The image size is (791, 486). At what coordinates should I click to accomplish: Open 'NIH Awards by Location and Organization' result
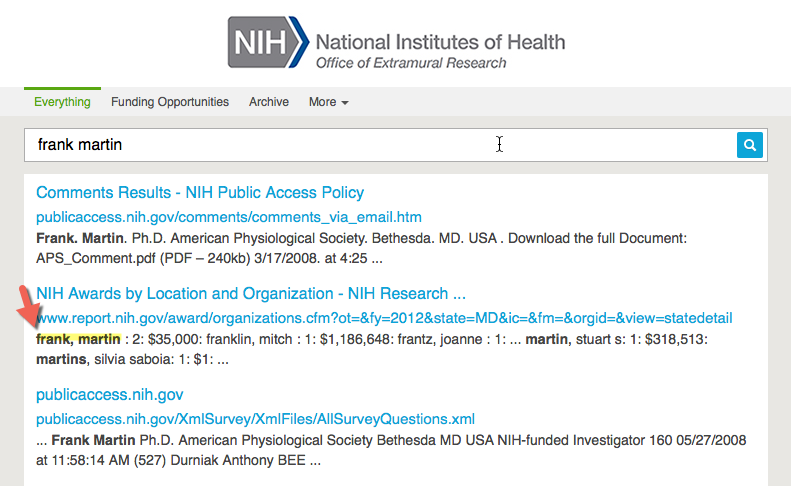coord(251,294)
